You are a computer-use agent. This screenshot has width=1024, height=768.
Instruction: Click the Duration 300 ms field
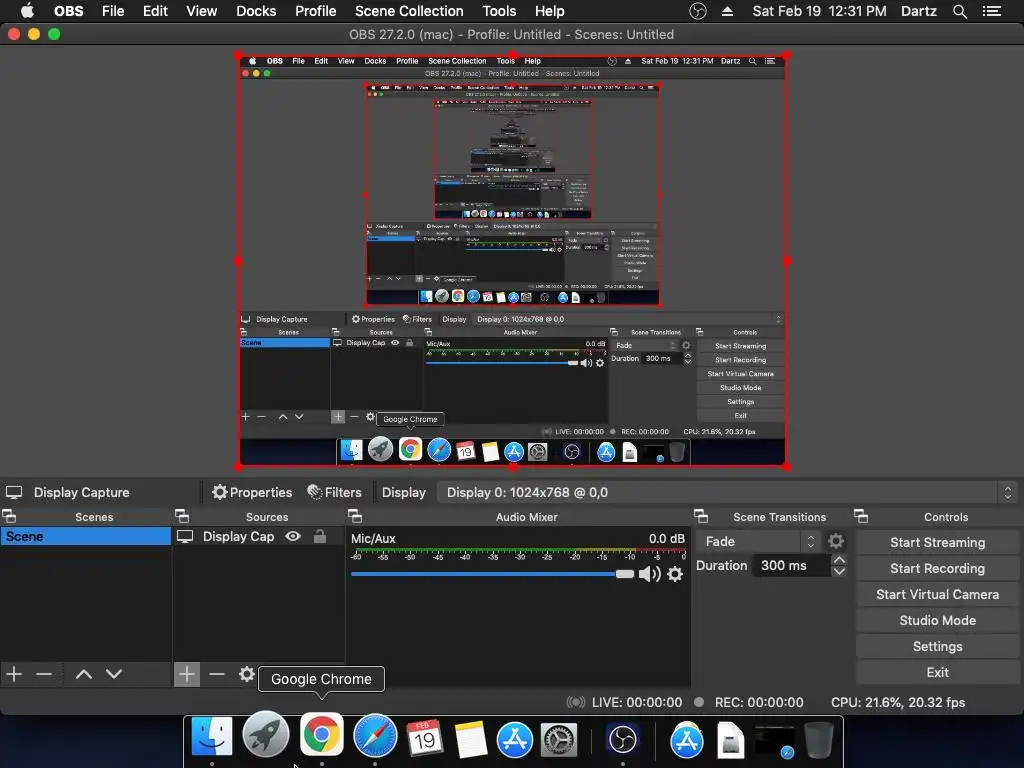click(792, 566)
